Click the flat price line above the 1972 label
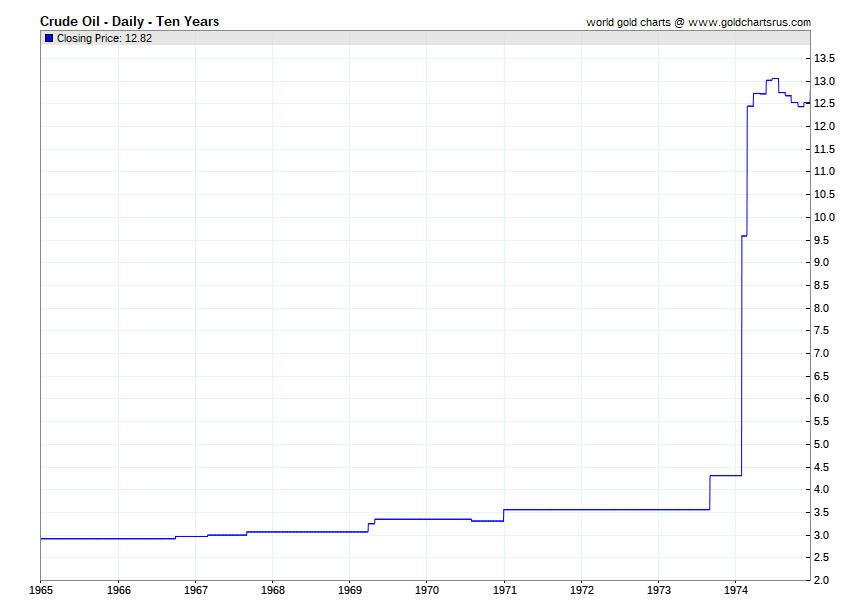The height and width of the screenshot is (616, 850). 581,509
